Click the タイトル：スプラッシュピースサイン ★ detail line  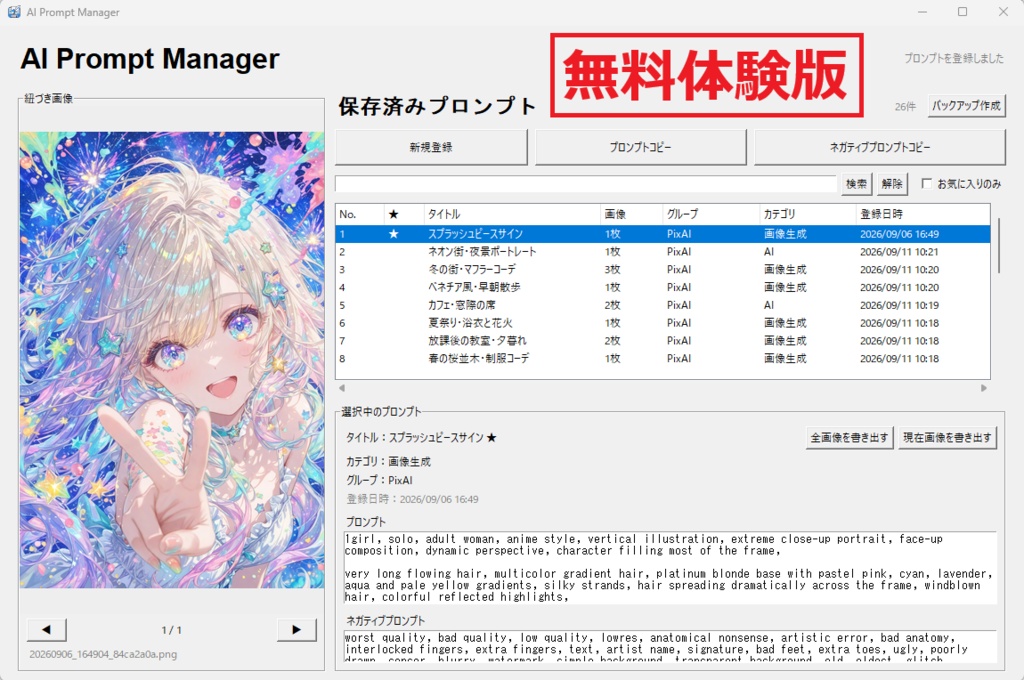click(x=421, y=438)
